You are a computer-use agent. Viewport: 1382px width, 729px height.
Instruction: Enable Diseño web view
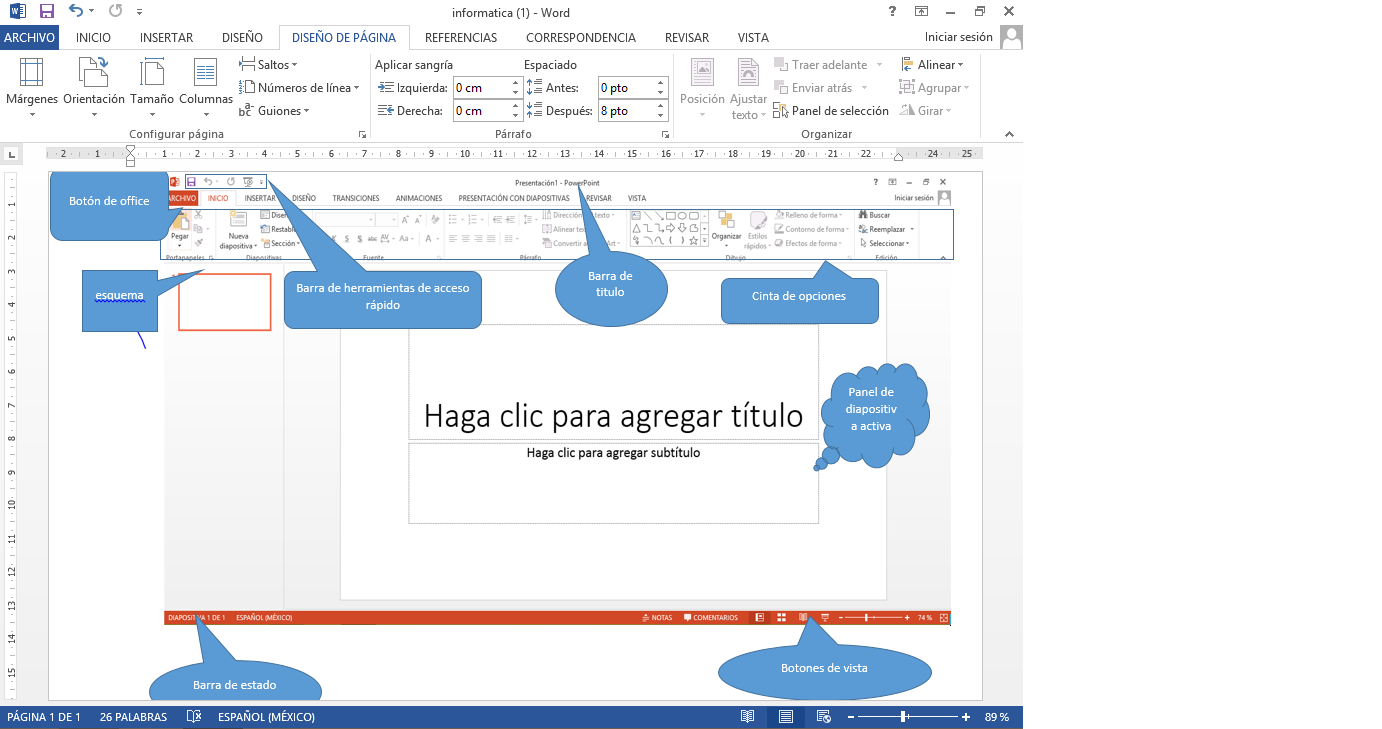823,716
